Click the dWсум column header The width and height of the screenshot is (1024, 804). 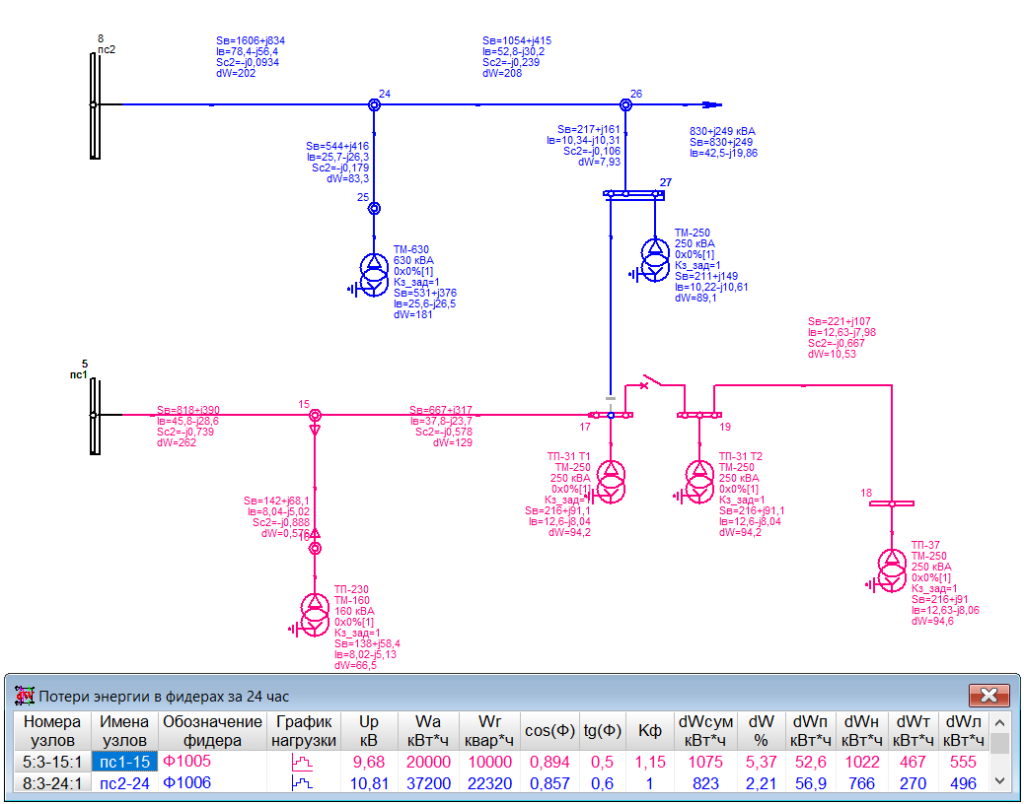click(x=705, y=731)
